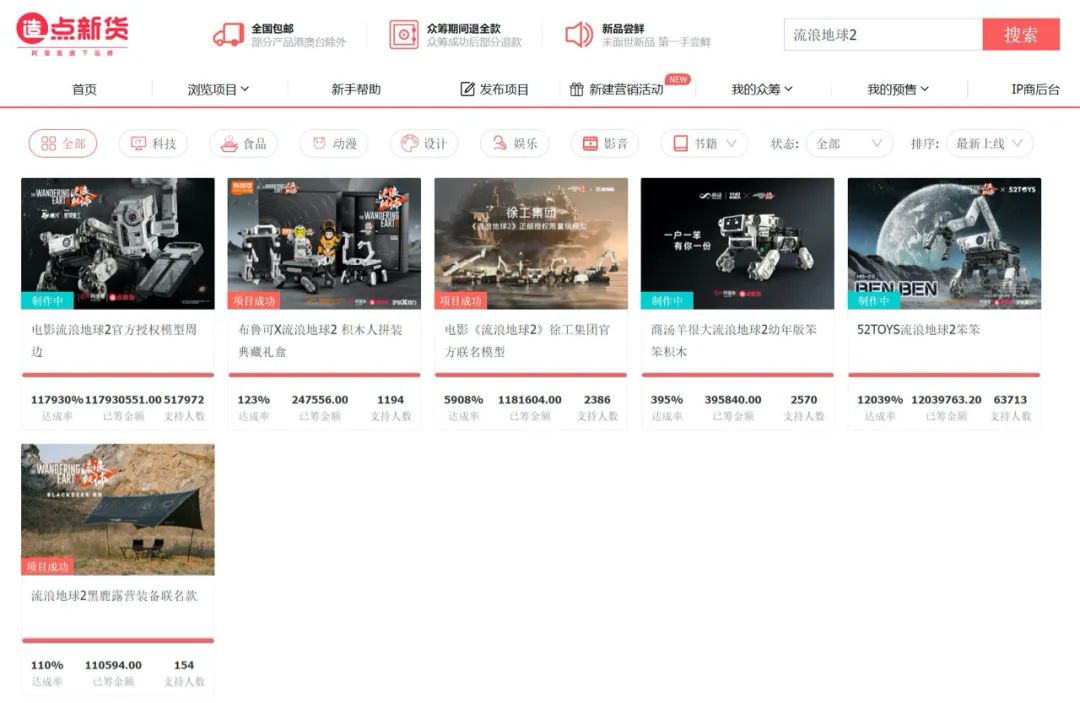Screen dimensions: 1080x703
Task: Filter by 设计 category
Action: point(424,143)
